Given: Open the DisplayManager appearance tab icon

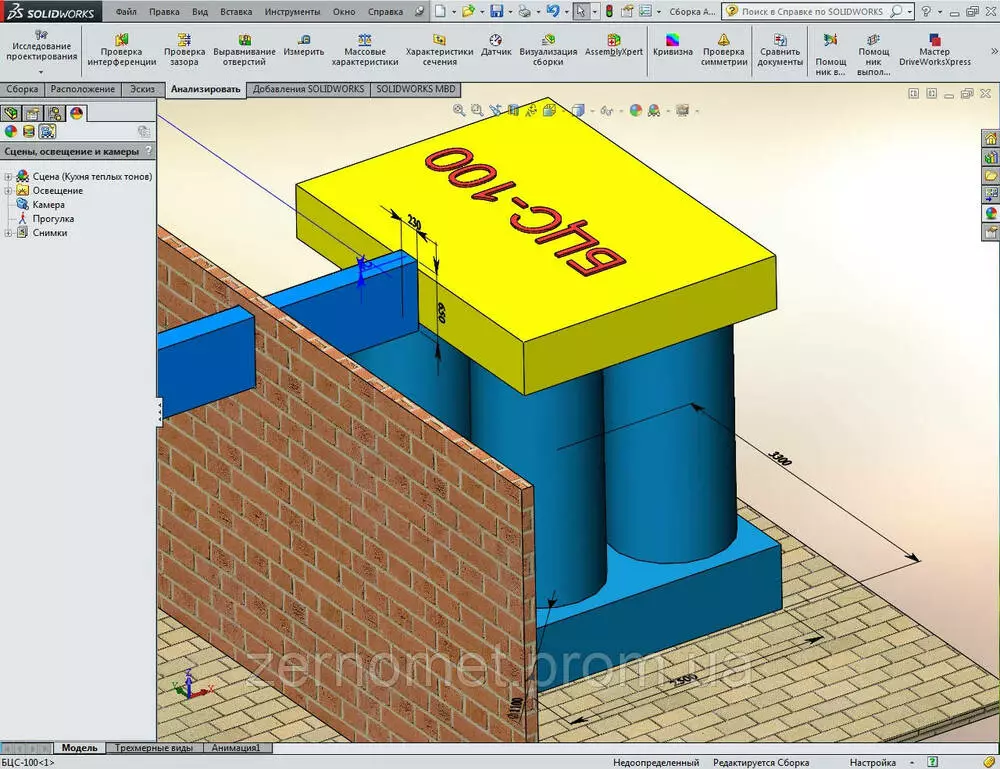Looking at the screenshot, I should 76,113.
